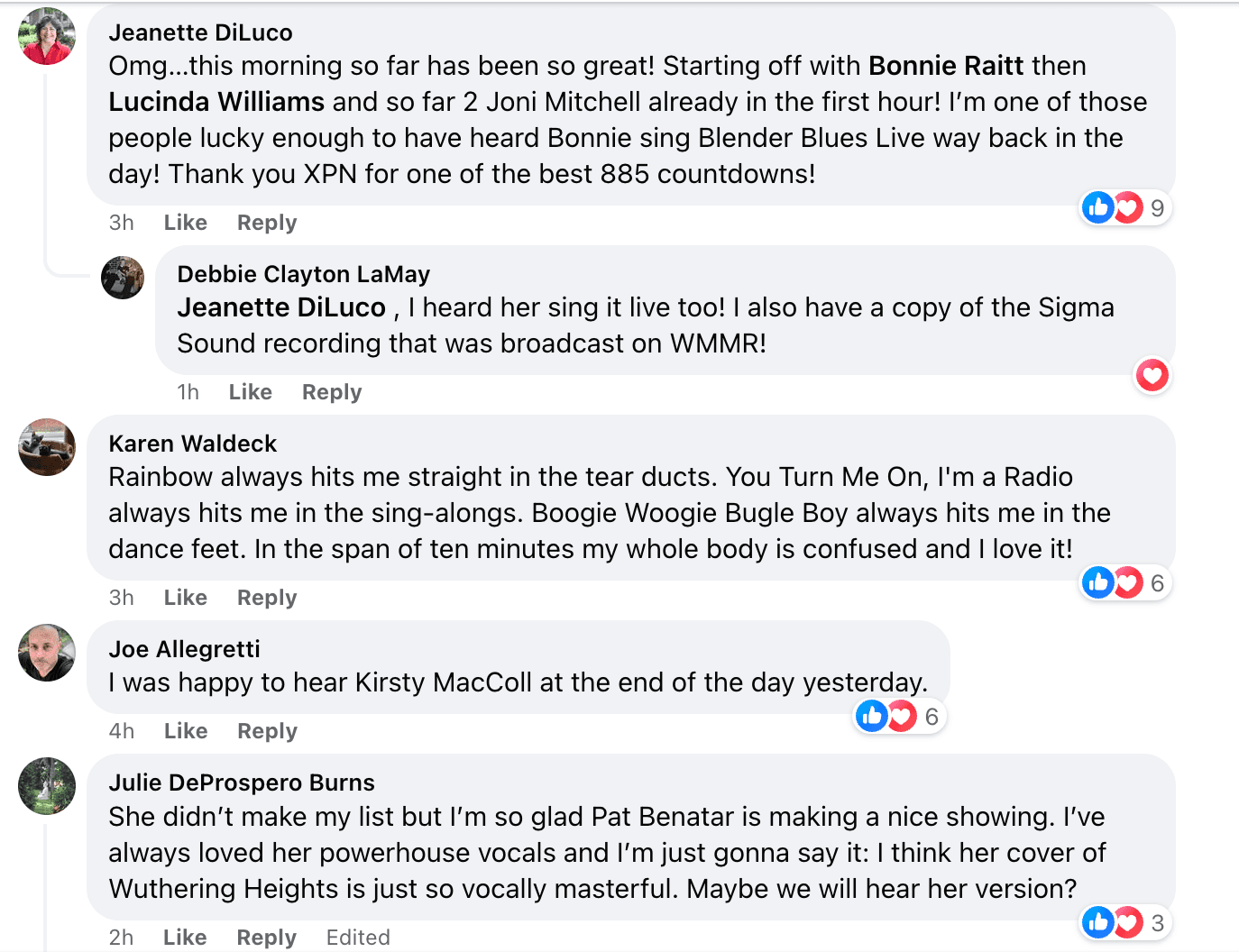The image size is (1239, 952).
Task: View reactions on Julie's Pat Benatar comment
Action: click(x=1124, y=922)
